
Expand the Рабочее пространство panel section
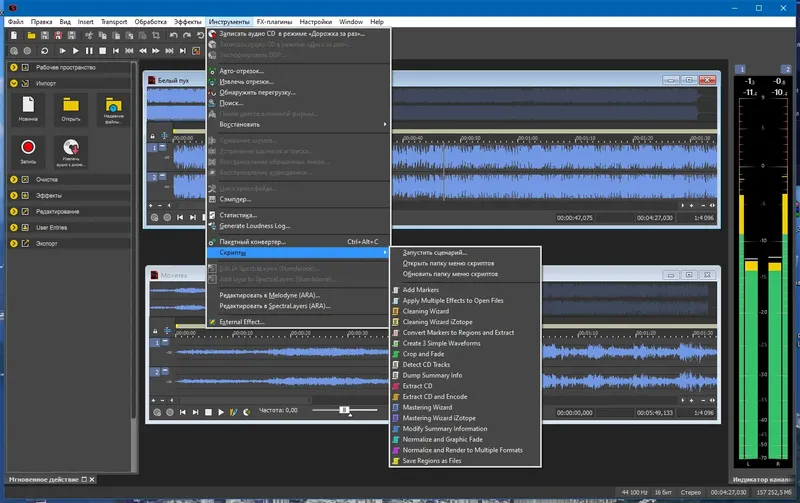pyautogui.click(x=14, y=67)
